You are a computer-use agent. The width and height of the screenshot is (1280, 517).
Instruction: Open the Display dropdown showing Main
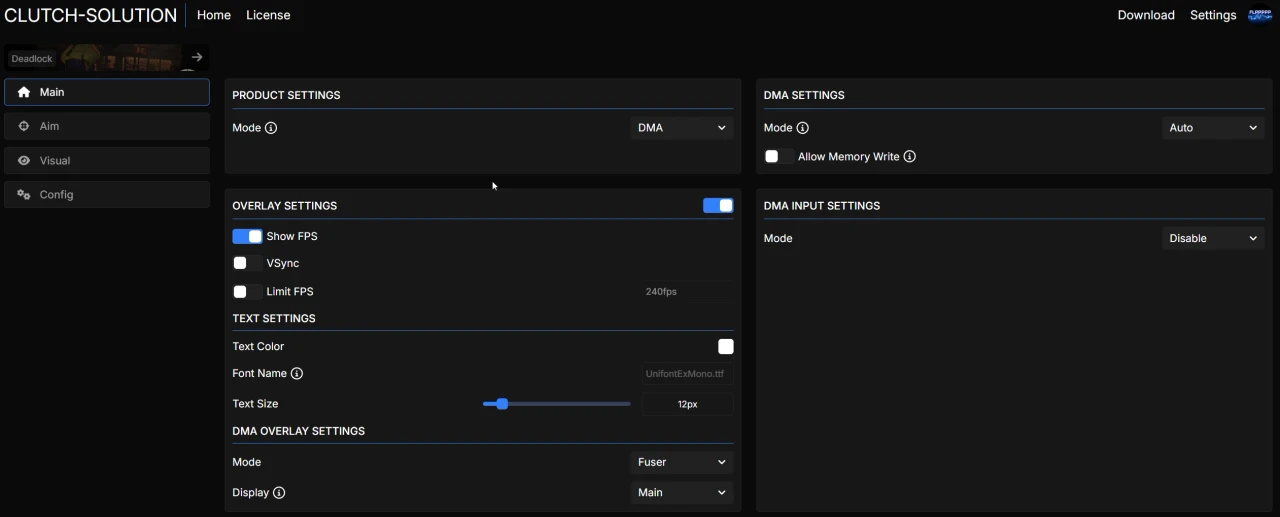(x=682, y=492)
